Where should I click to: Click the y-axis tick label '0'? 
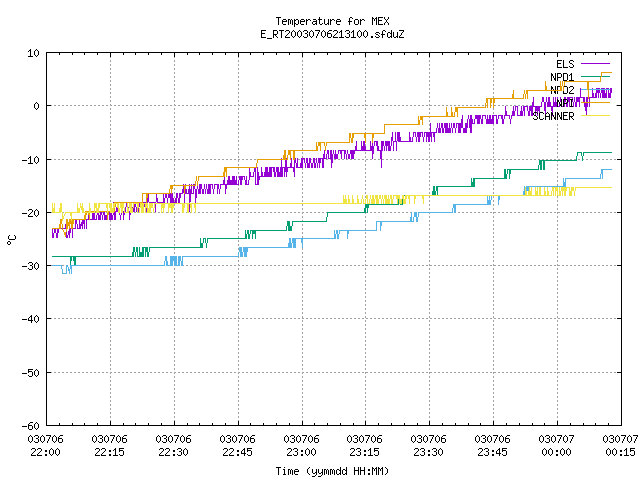tap(37, 106)
